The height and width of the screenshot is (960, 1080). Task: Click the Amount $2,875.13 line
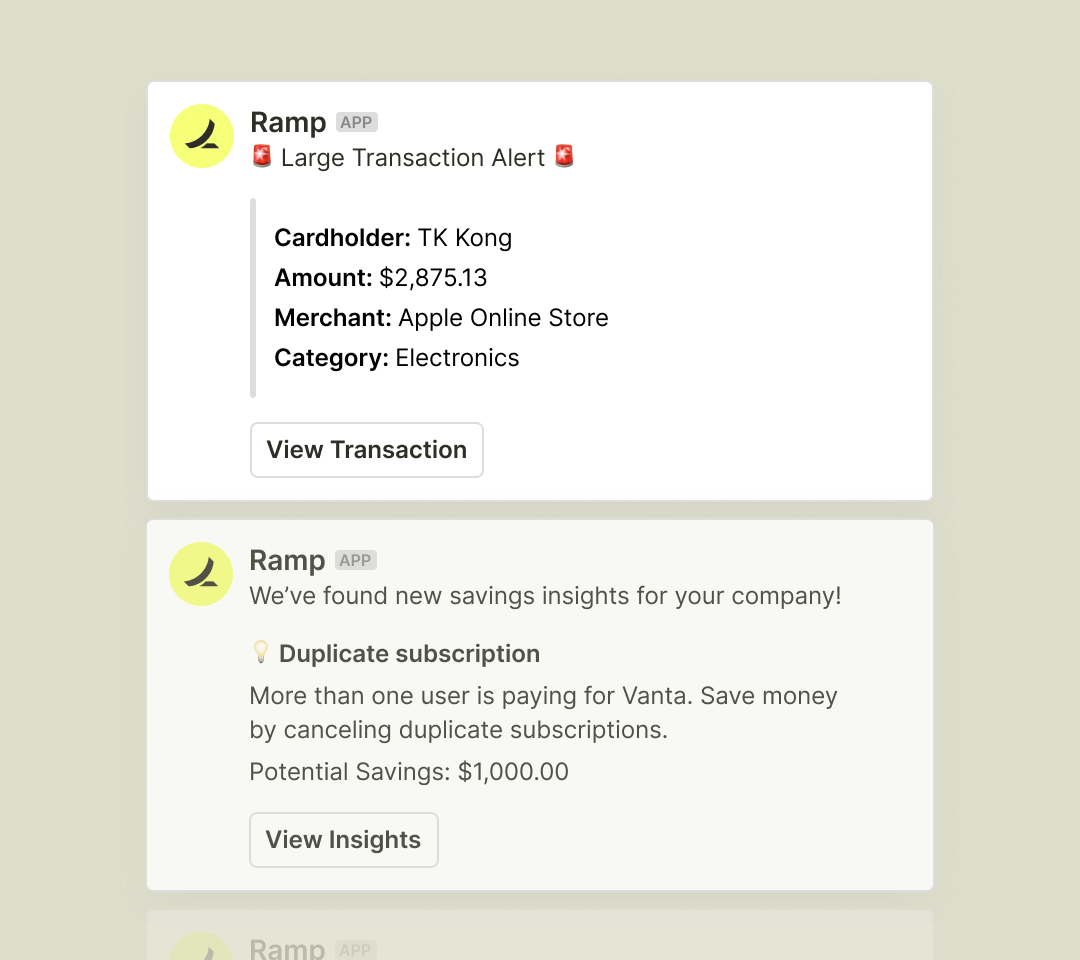(x=381, y=278)
